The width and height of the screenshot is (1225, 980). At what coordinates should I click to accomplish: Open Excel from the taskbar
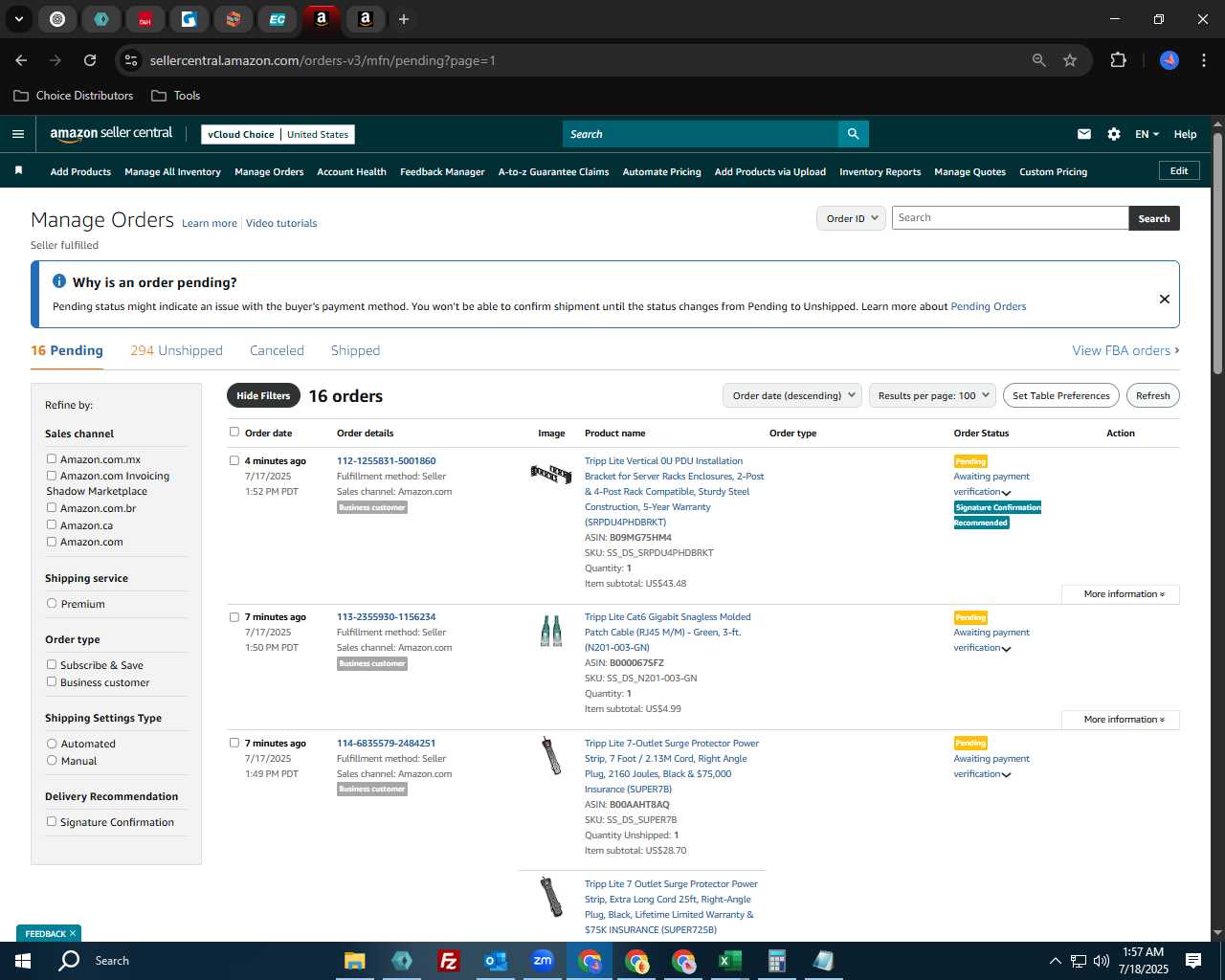tap(730, 961)
